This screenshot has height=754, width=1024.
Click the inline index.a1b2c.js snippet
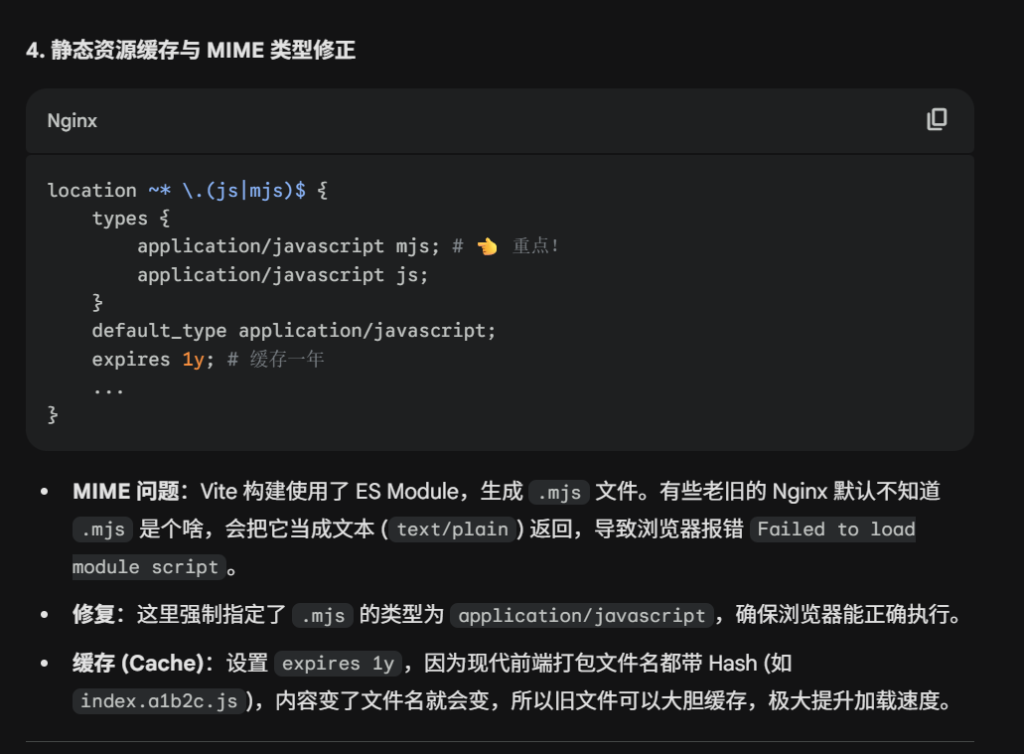pos(159,701)
